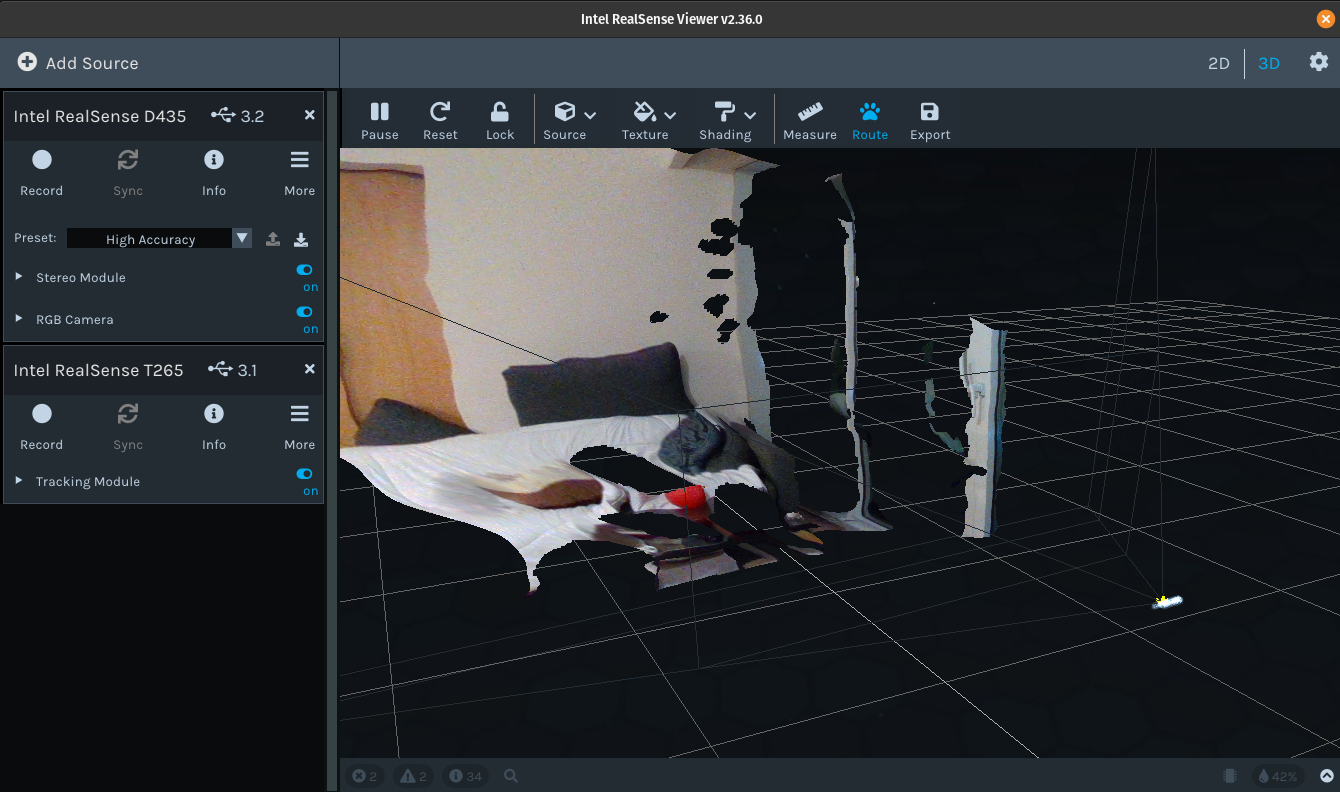Remove the Intel RealSense T265 device
This screenshot has height=792, width=1340.
310,369
